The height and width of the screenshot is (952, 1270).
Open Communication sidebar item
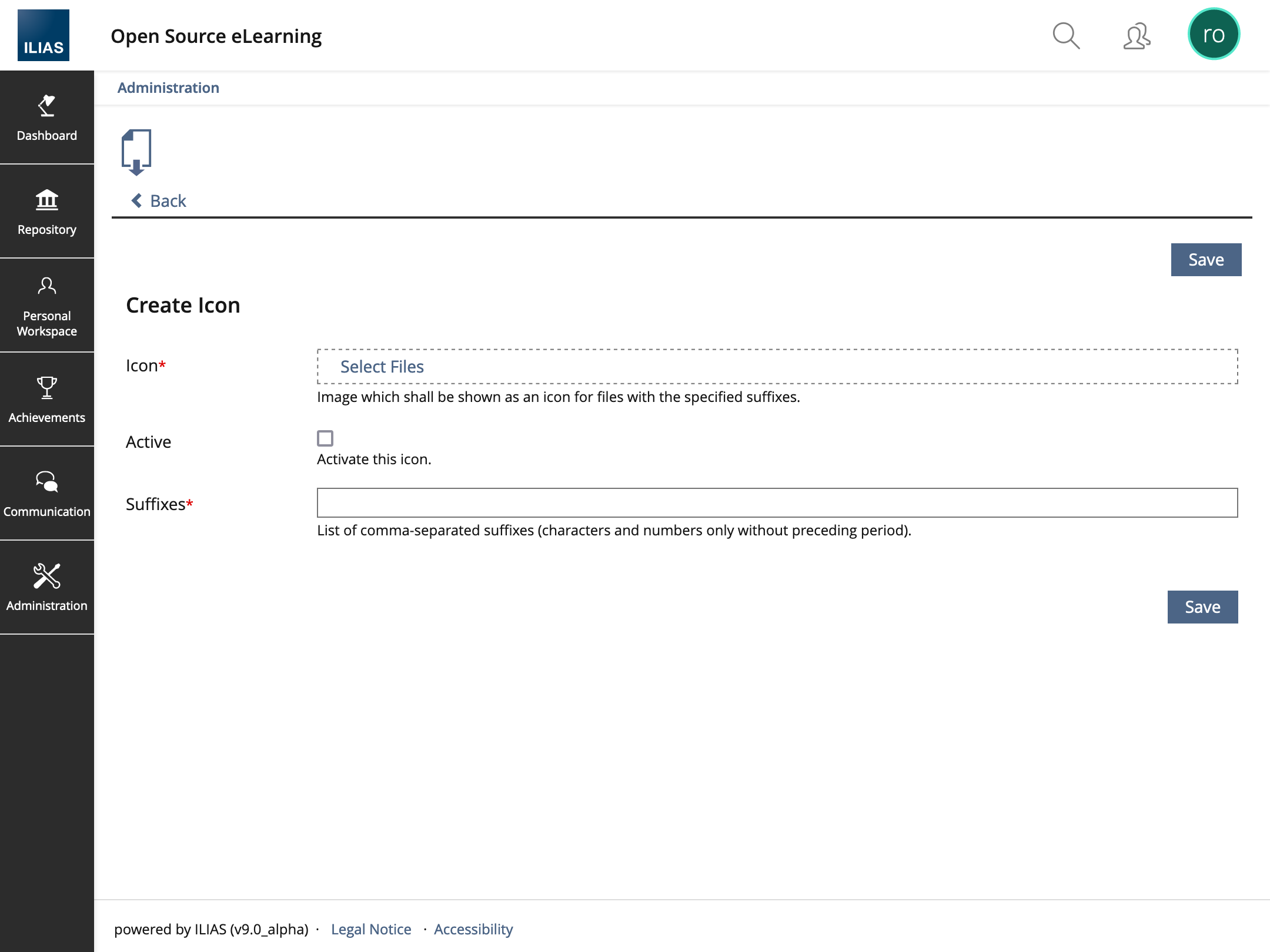click(46, 494)
